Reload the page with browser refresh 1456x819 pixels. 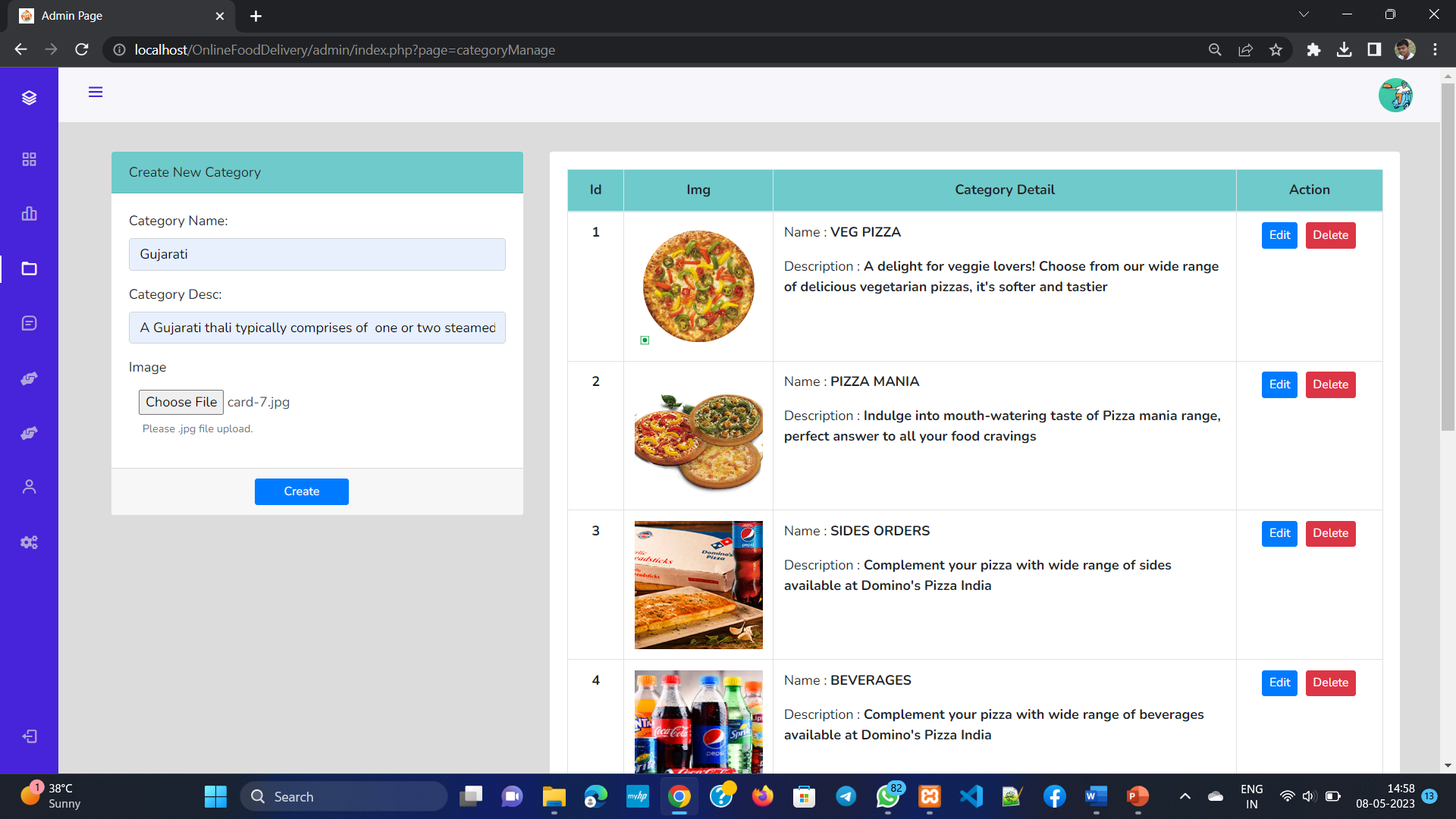pyautogui.click(x=82, y=49)
